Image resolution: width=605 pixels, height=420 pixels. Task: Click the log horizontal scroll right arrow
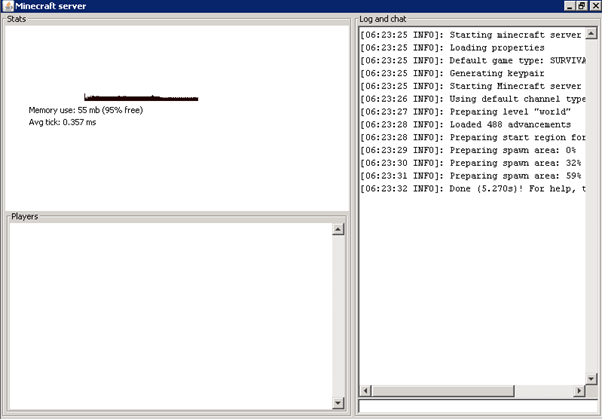point(579,391)
